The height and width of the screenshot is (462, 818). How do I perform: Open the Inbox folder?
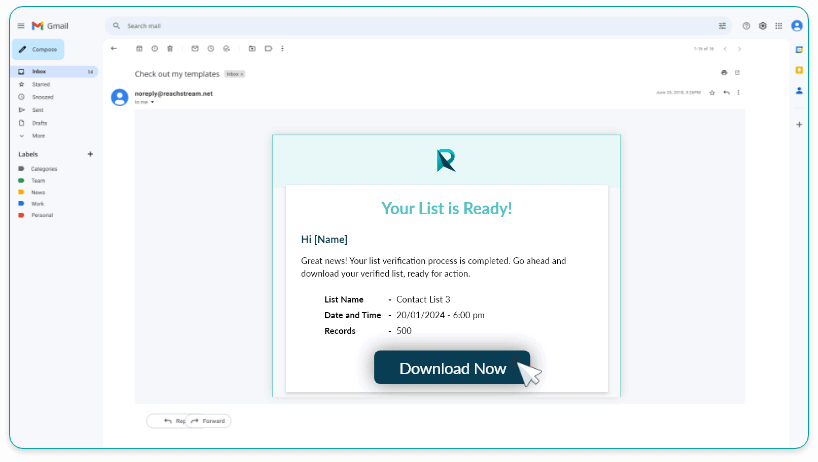pyautogui.click(x=54, y=71)
